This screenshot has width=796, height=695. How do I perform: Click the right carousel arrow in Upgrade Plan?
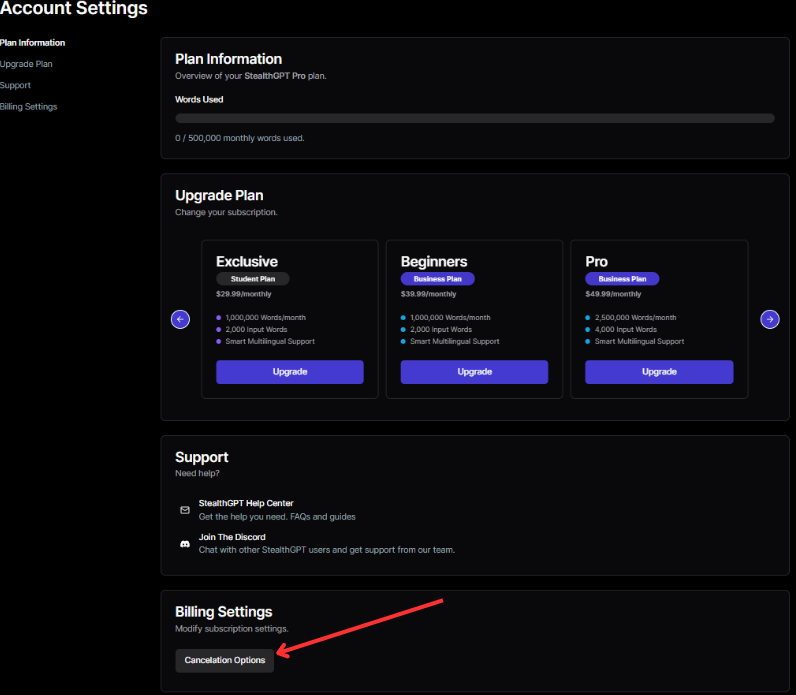[x=770, y=319]
